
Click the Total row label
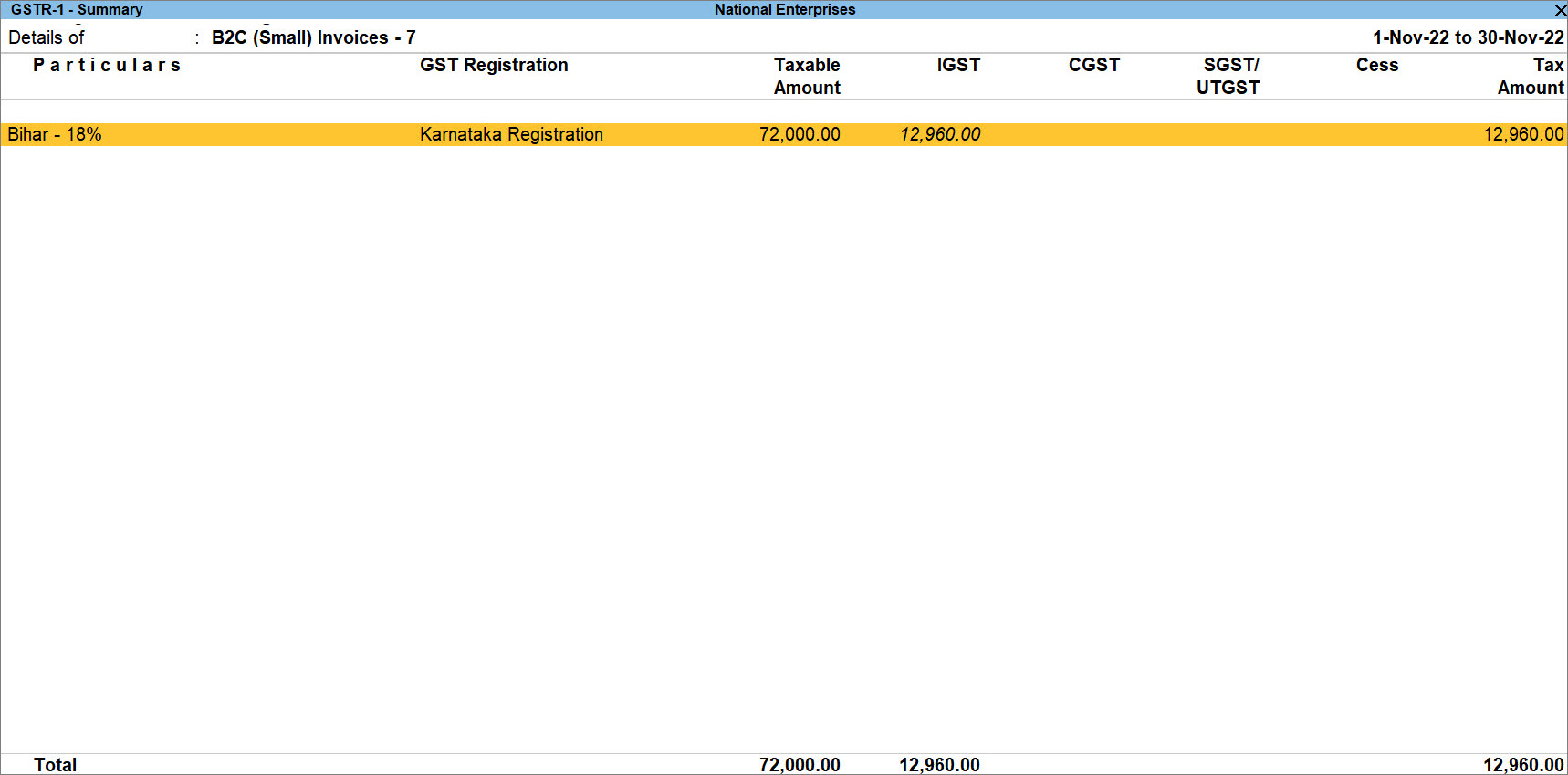tap(56, 765)
